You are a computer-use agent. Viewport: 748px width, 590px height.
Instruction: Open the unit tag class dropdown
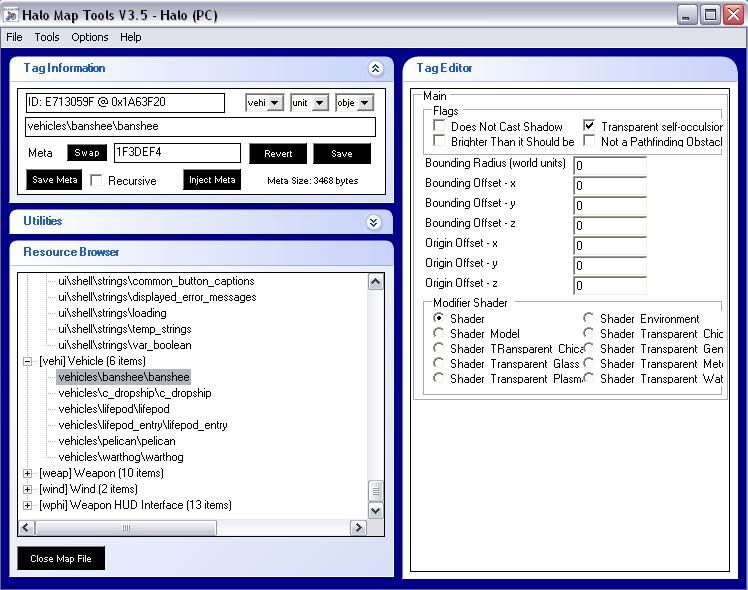pyautogui.click(x=320, y=103)
